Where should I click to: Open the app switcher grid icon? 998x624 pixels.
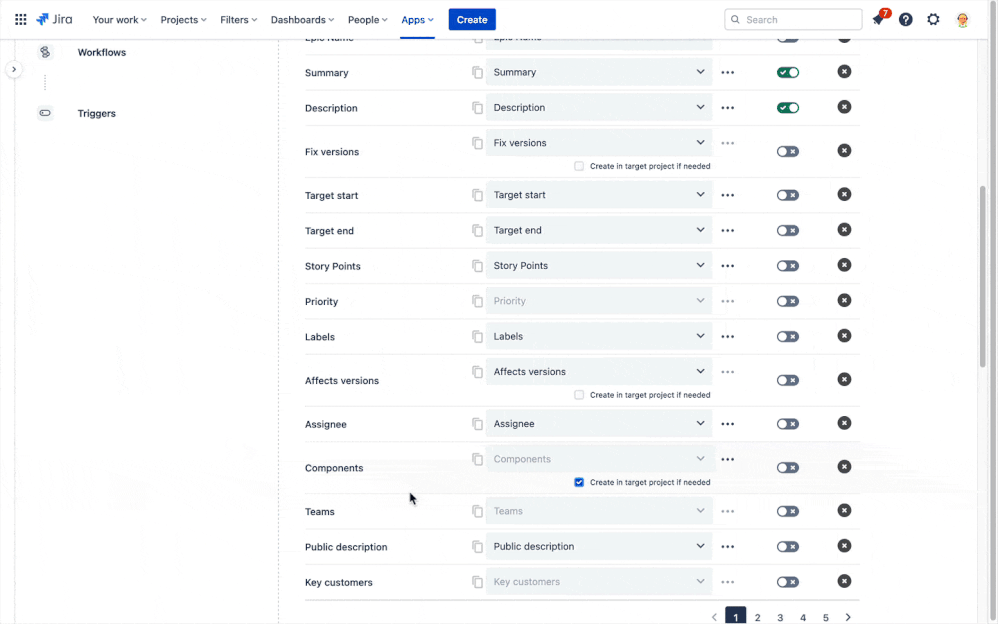[x=20, y=19]
